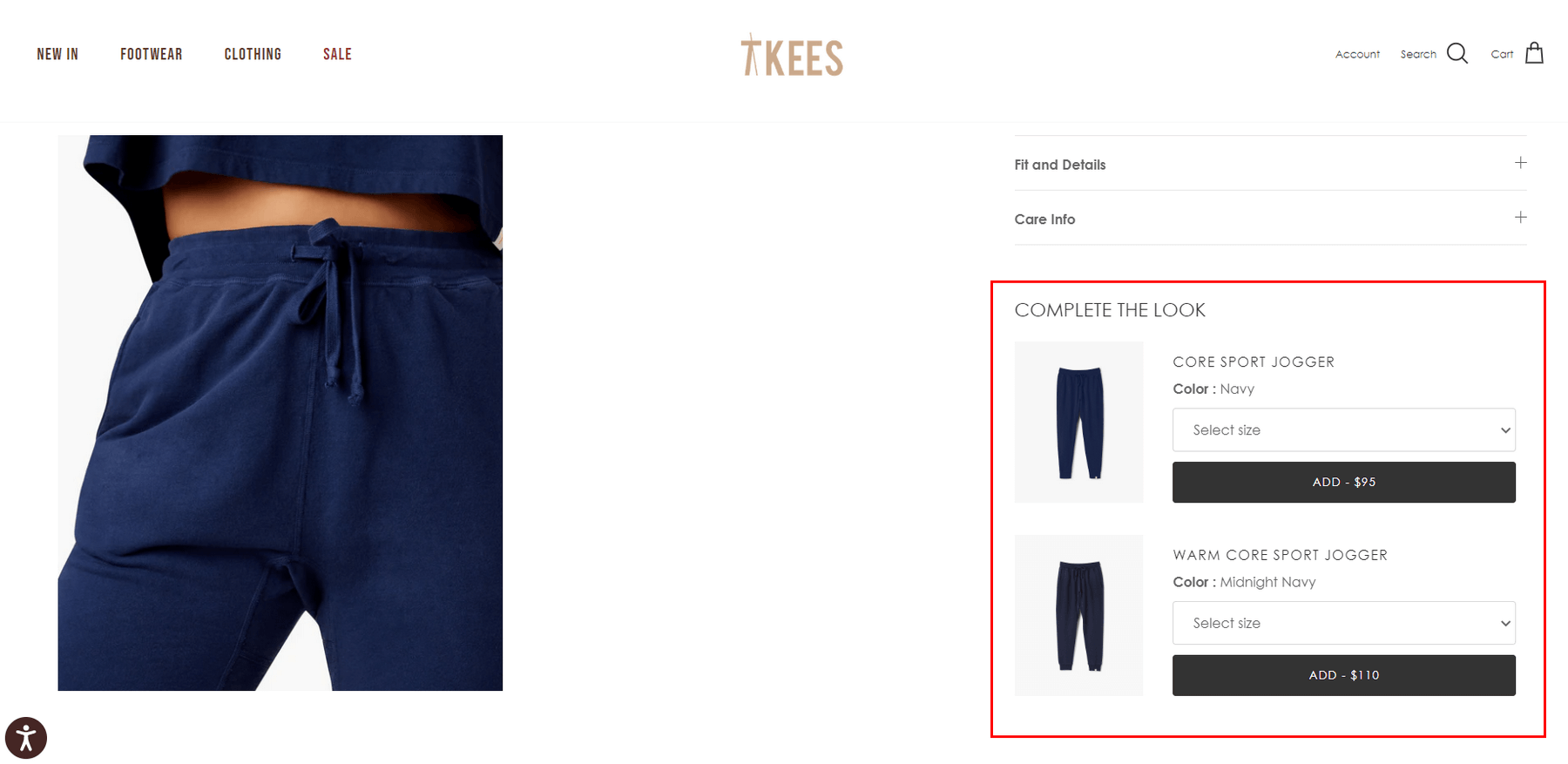The width and height of the screenshot is (1568, 764).
Task: Open the cart bag icon
Action: [x=1534, y=53]
